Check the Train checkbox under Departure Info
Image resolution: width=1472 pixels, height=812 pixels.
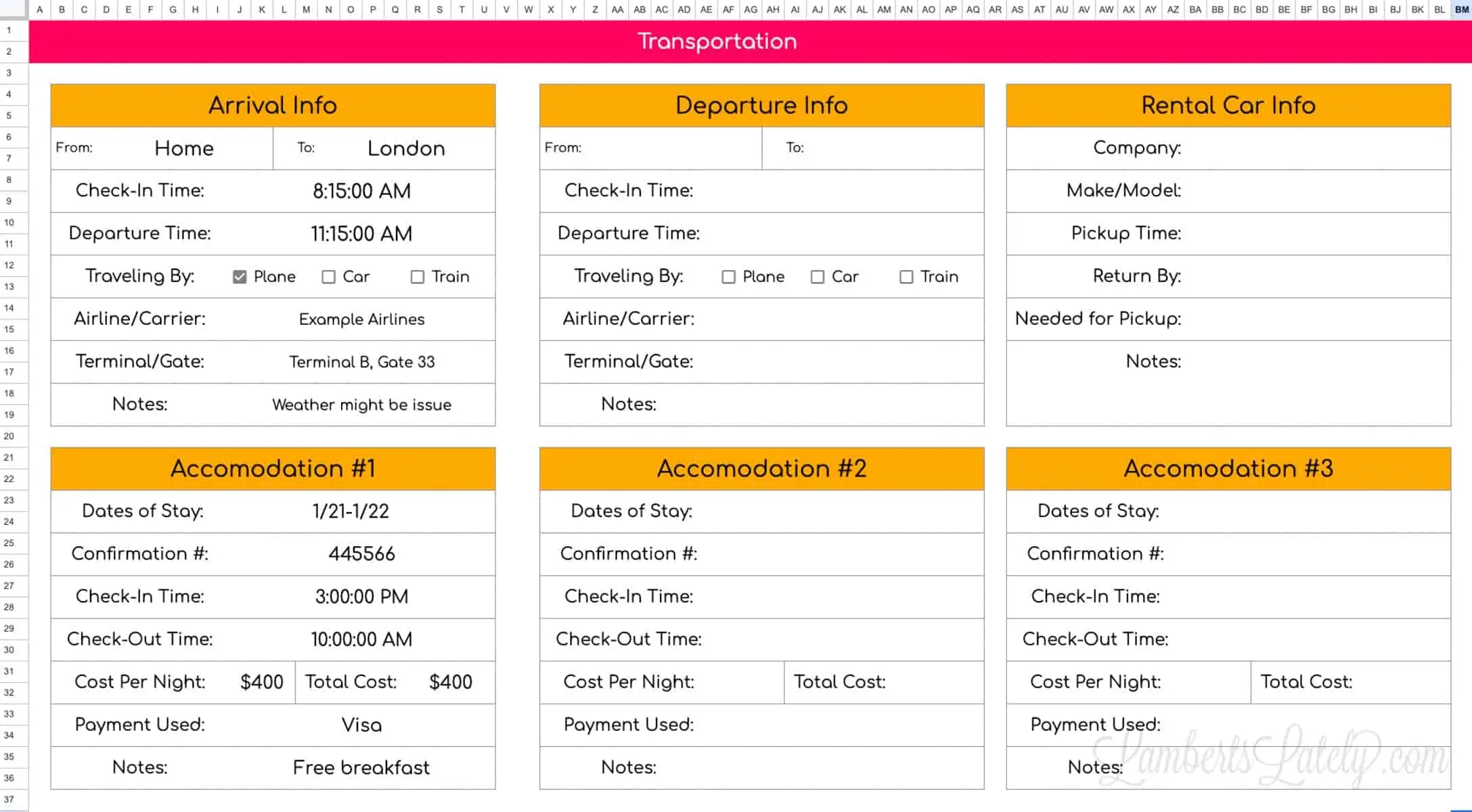click(906, 276)
